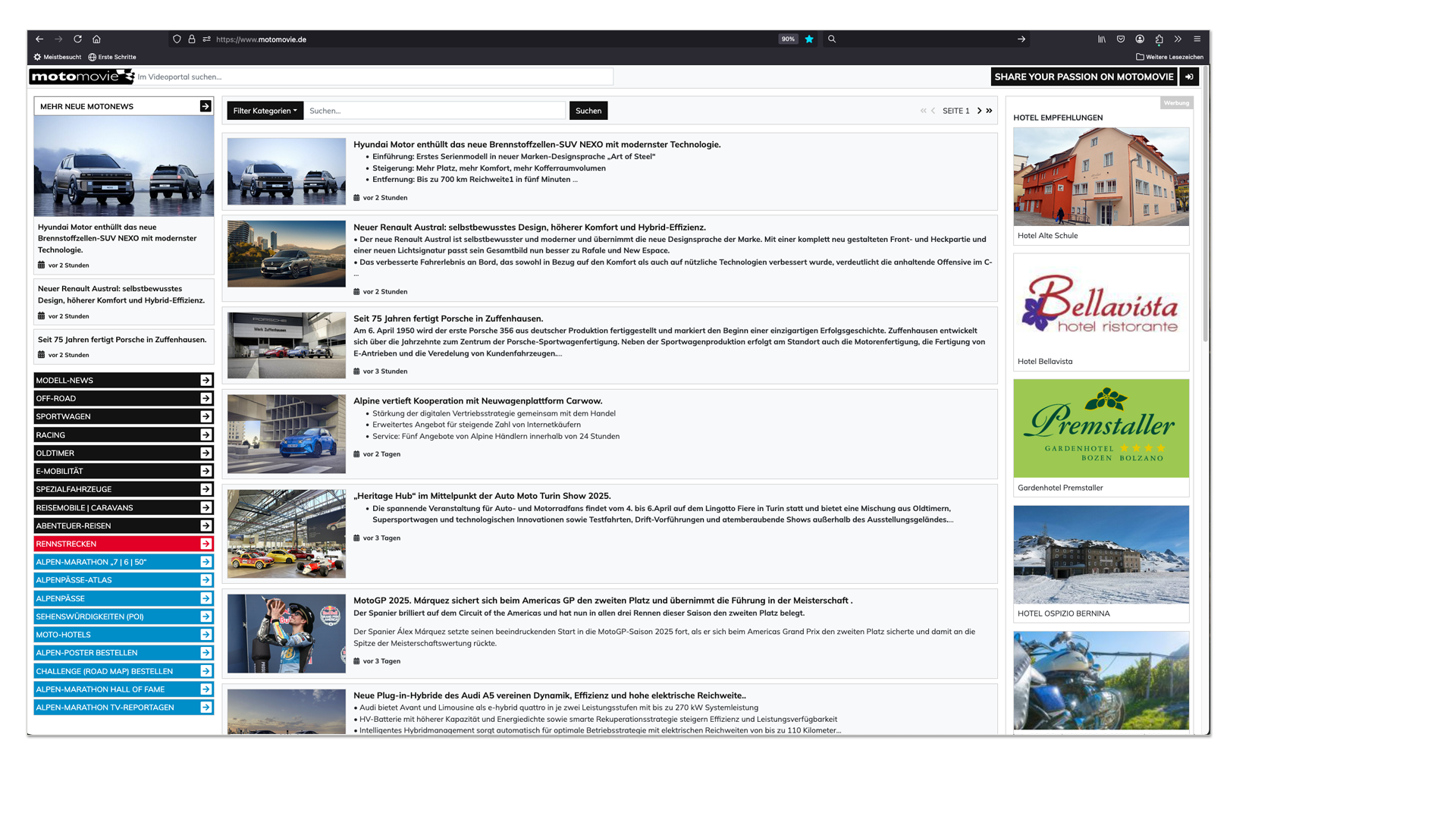Open the E-MOBILITÄT category
1456x819 pixels.
pyautogui.click(x=124, y=471)
